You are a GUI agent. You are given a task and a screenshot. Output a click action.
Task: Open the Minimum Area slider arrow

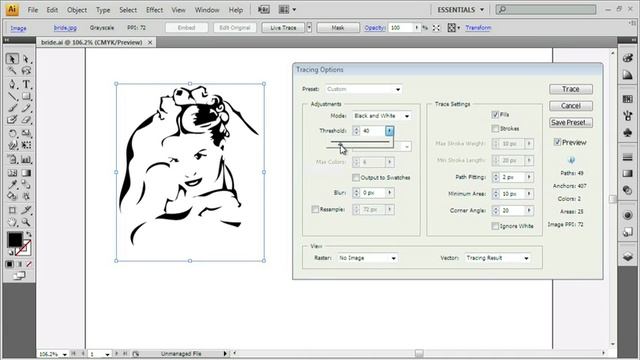[x=529, y=194]
